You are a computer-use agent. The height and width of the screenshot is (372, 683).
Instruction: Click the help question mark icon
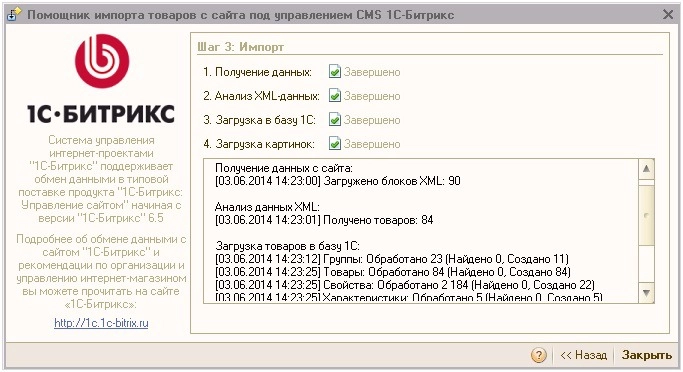[x=538, y=355]
